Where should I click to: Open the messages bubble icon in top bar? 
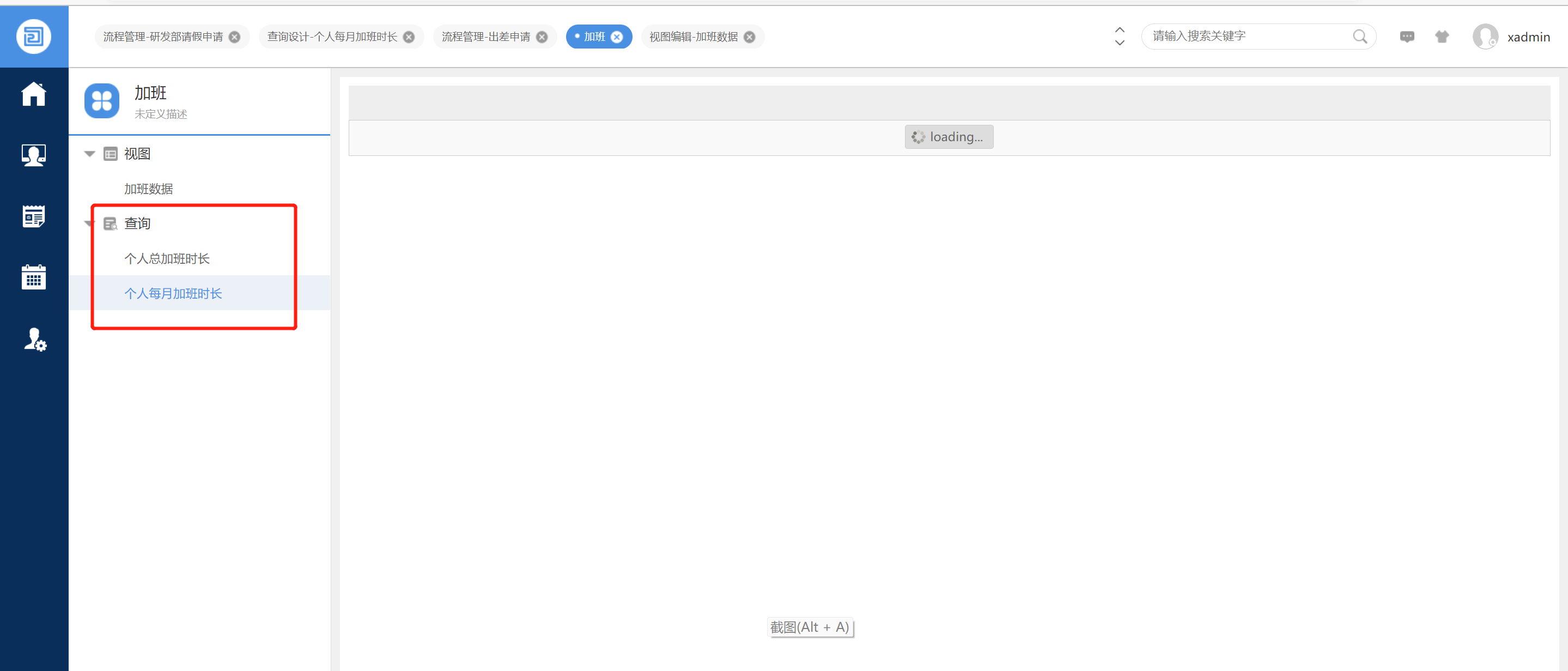1407,37
